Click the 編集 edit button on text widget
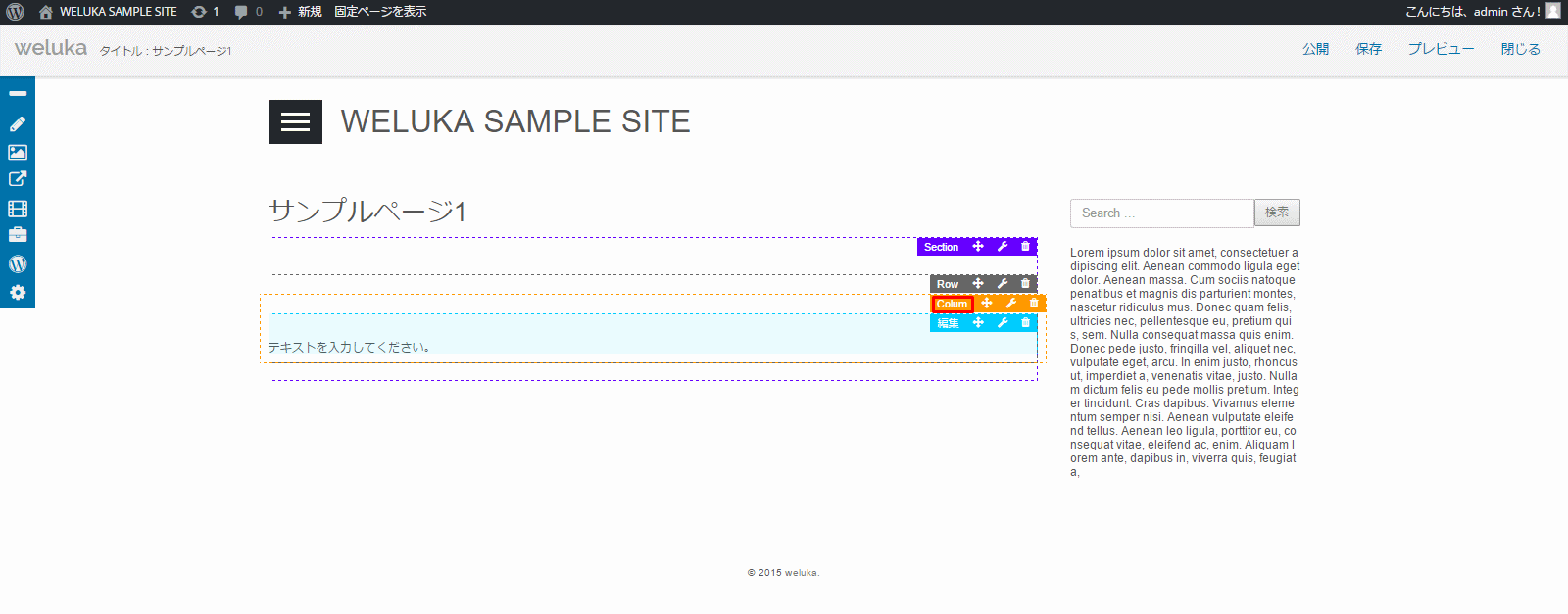Screen dimensions: 1568x614 point(948,323)
